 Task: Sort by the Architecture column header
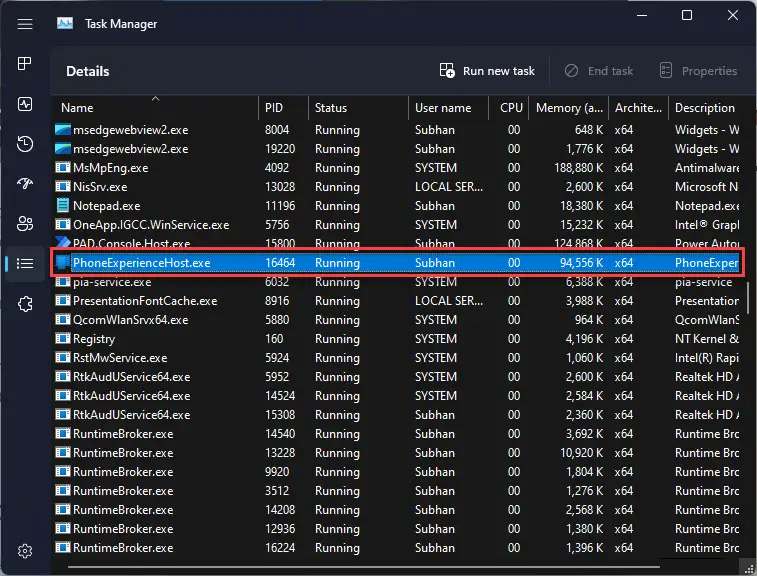click(x=639, y=108)
